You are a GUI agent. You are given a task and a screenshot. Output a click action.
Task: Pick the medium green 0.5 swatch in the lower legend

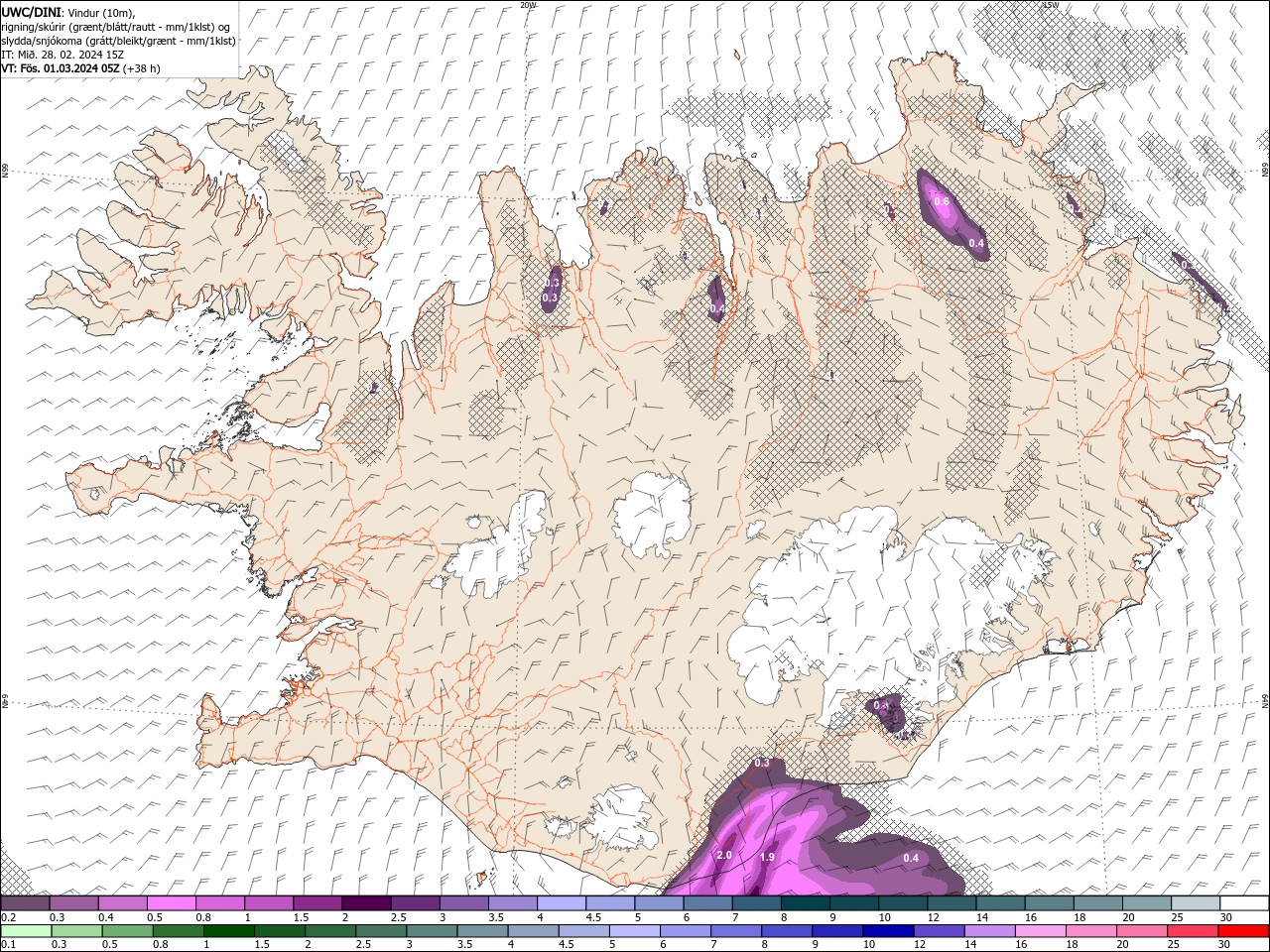127,930
